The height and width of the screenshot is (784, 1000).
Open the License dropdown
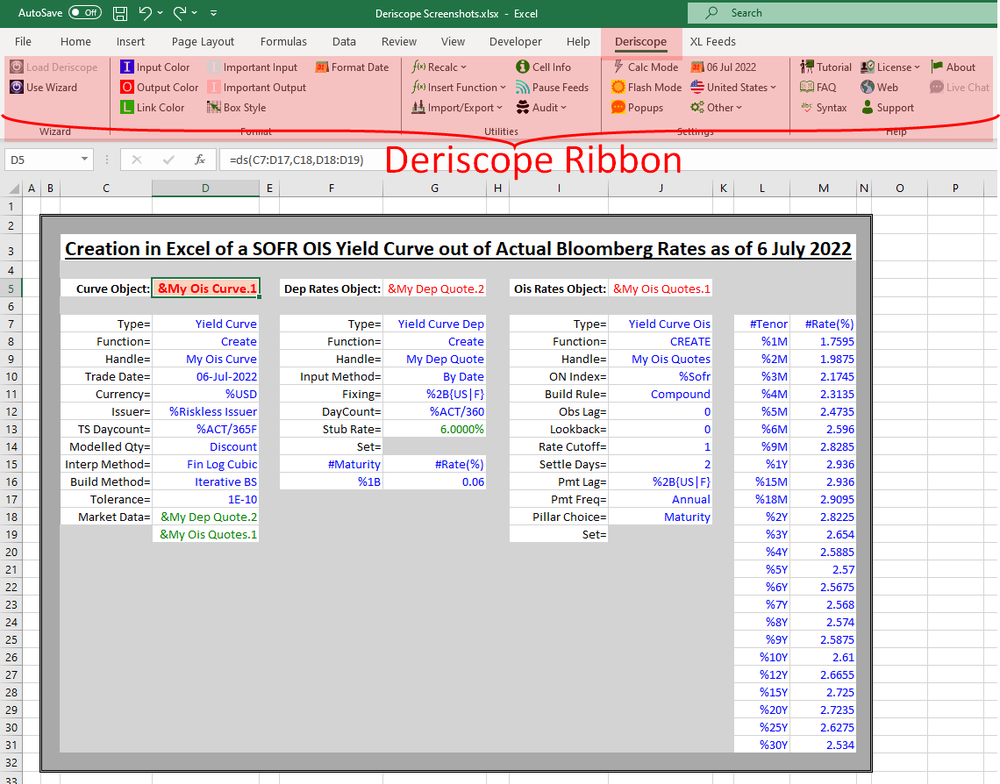pos(890,67)
